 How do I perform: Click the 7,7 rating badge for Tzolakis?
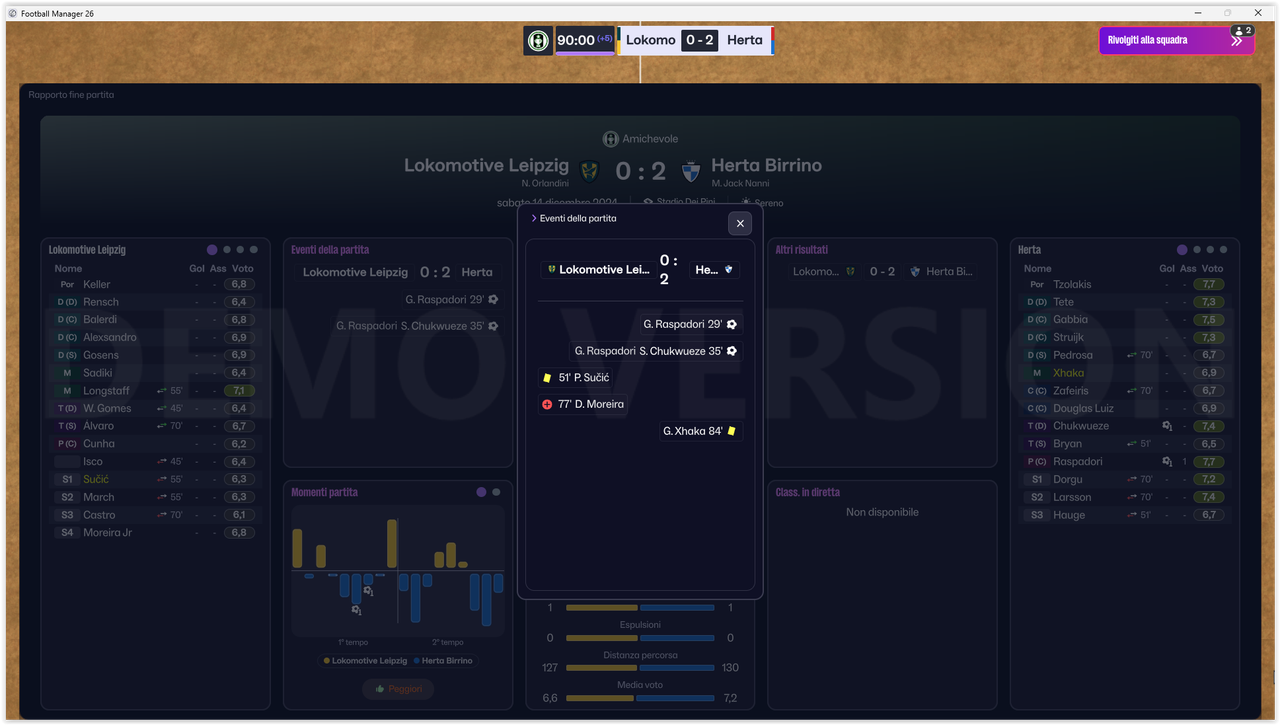1210,285
